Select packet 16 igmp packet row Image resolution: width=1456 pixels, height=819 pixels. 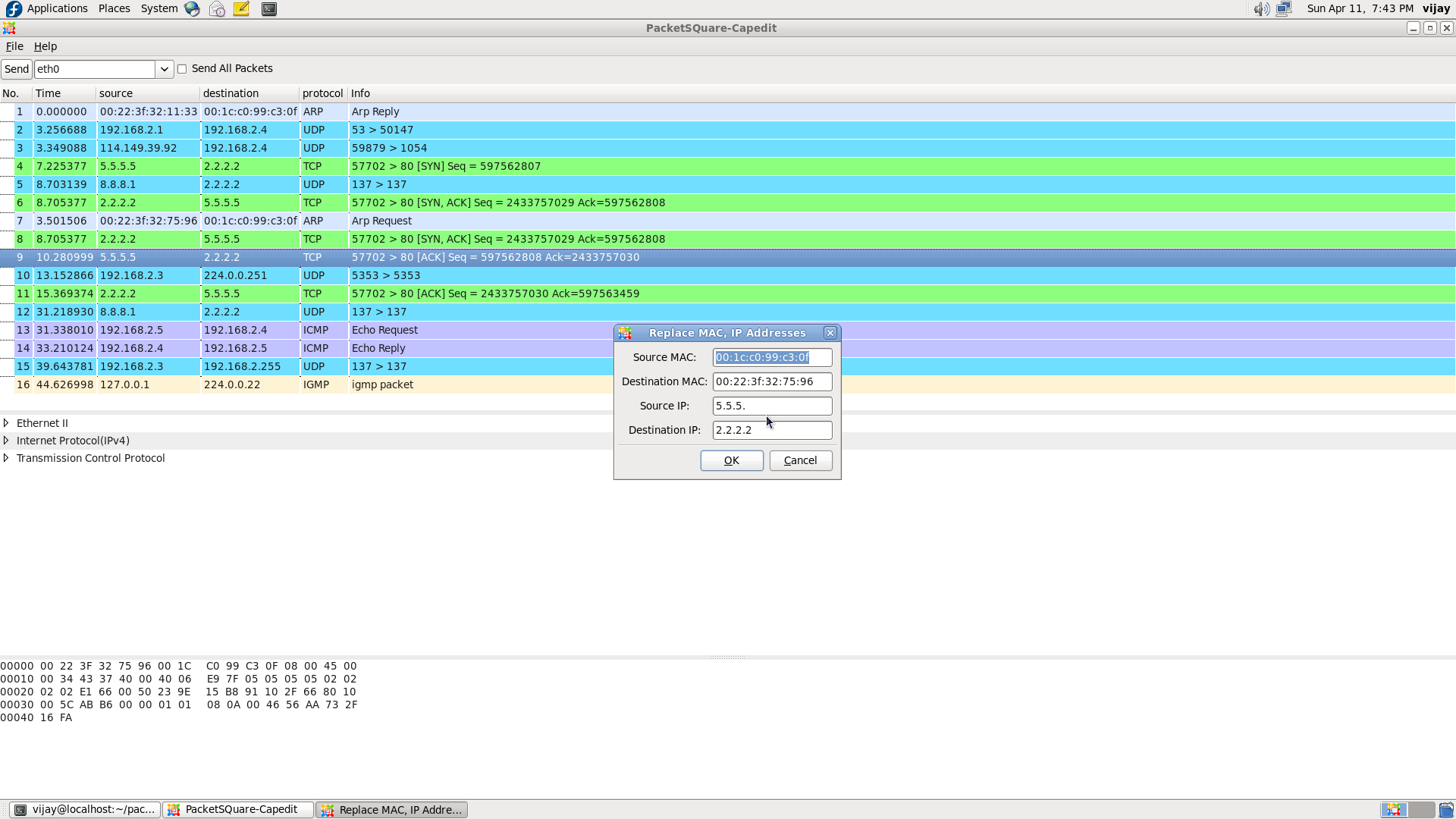pos(728,384)
